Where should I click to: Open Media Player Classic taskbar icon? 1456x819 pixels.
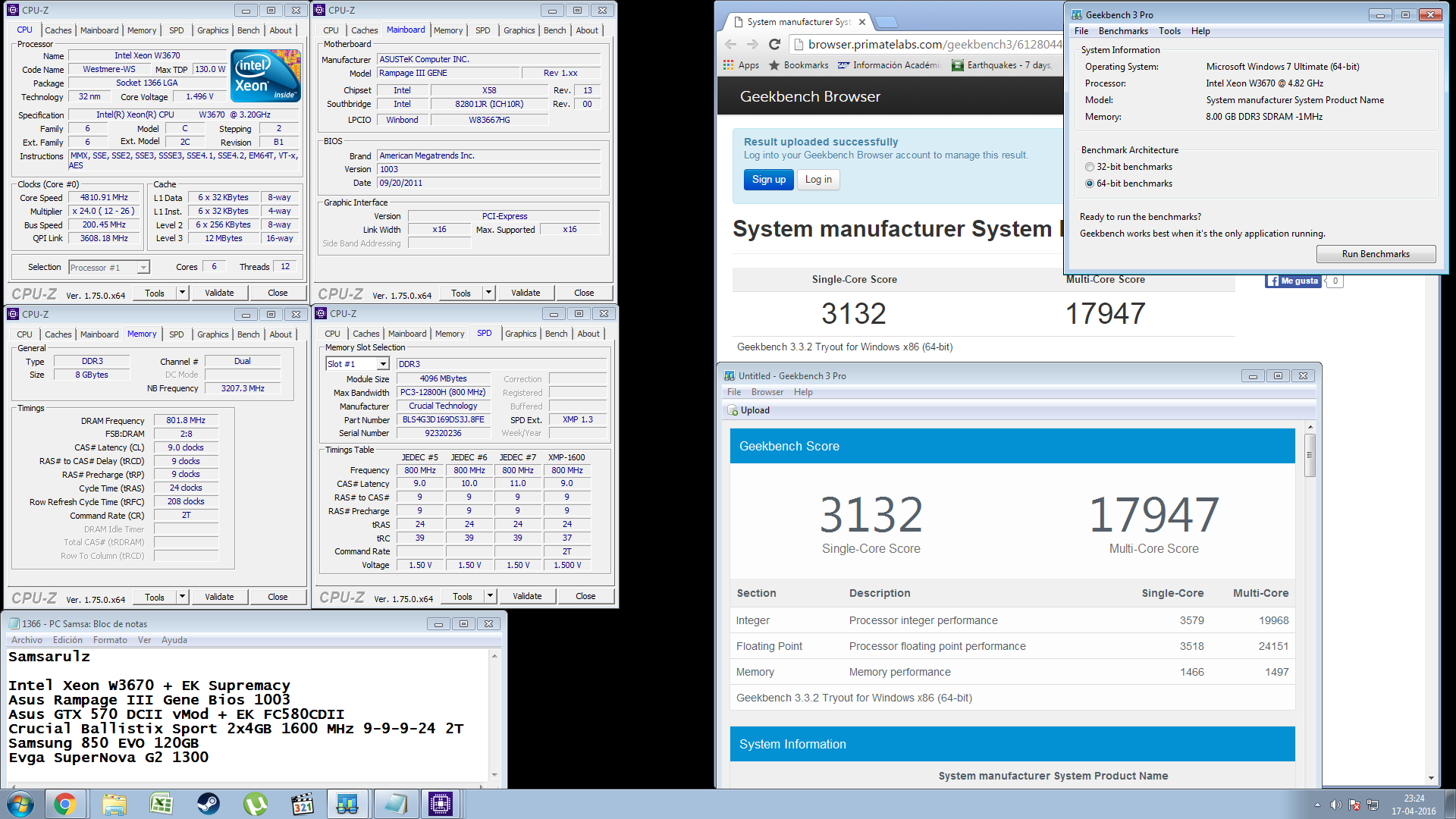click(x=302, y=804)
